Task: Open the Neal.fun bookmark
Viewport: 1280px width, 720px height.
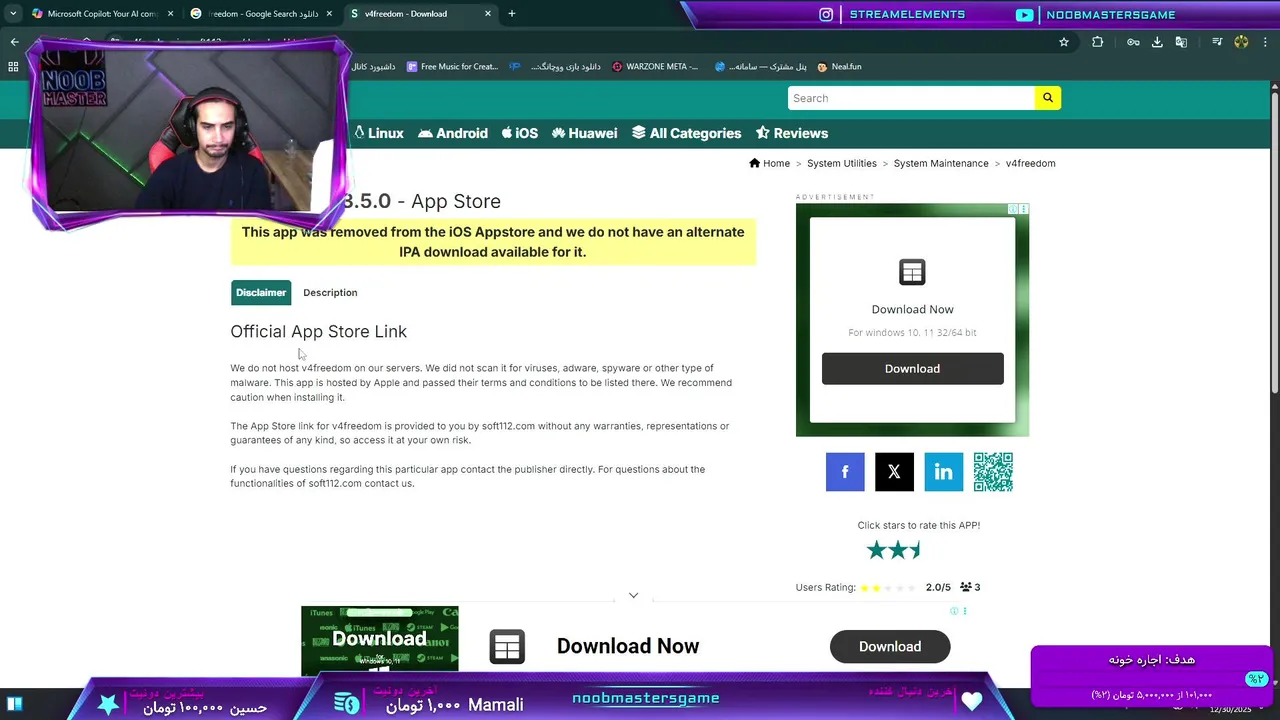Action: tap(839, 67)
